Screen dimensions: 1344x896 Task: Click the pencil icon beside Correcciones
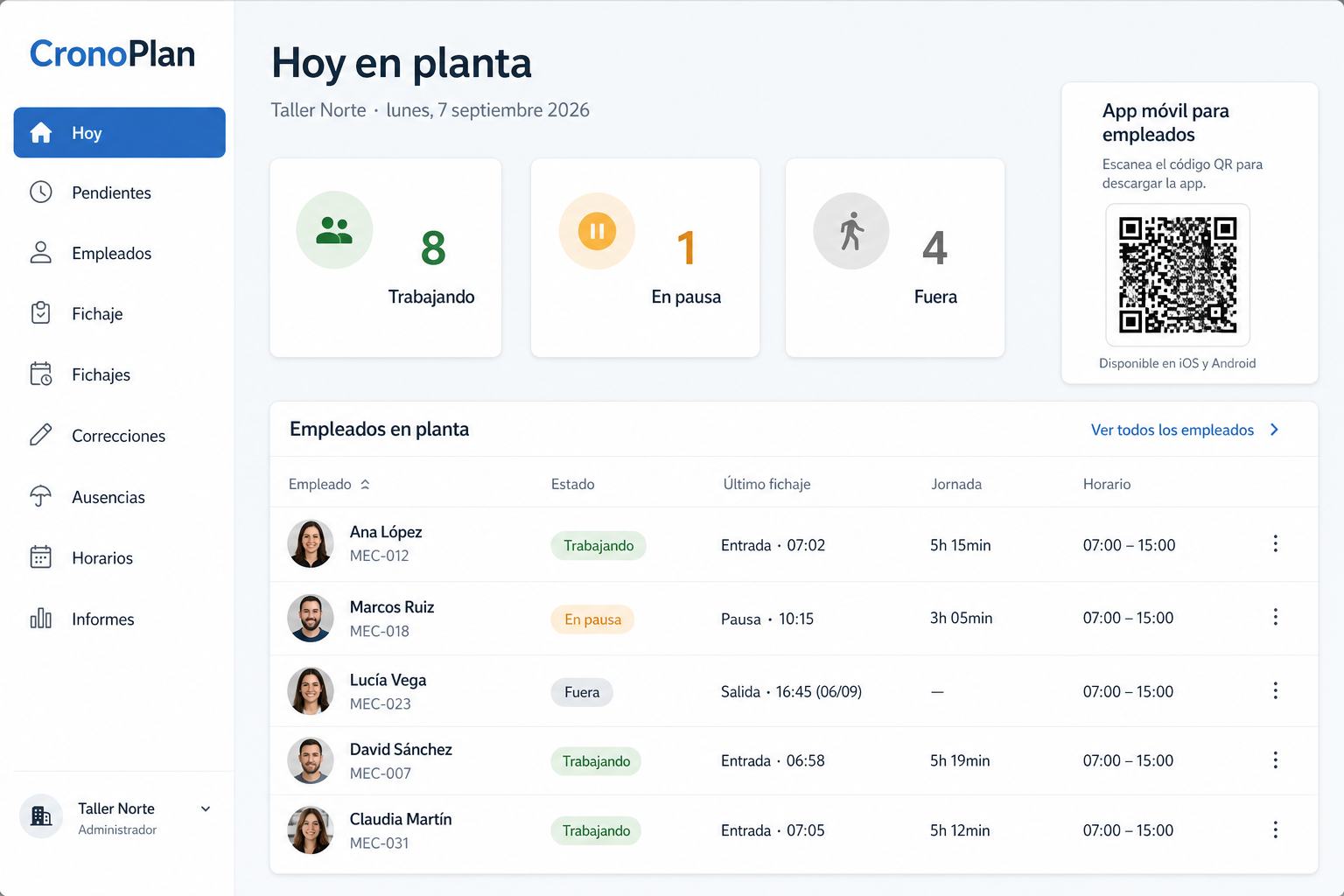pos(41,435)
